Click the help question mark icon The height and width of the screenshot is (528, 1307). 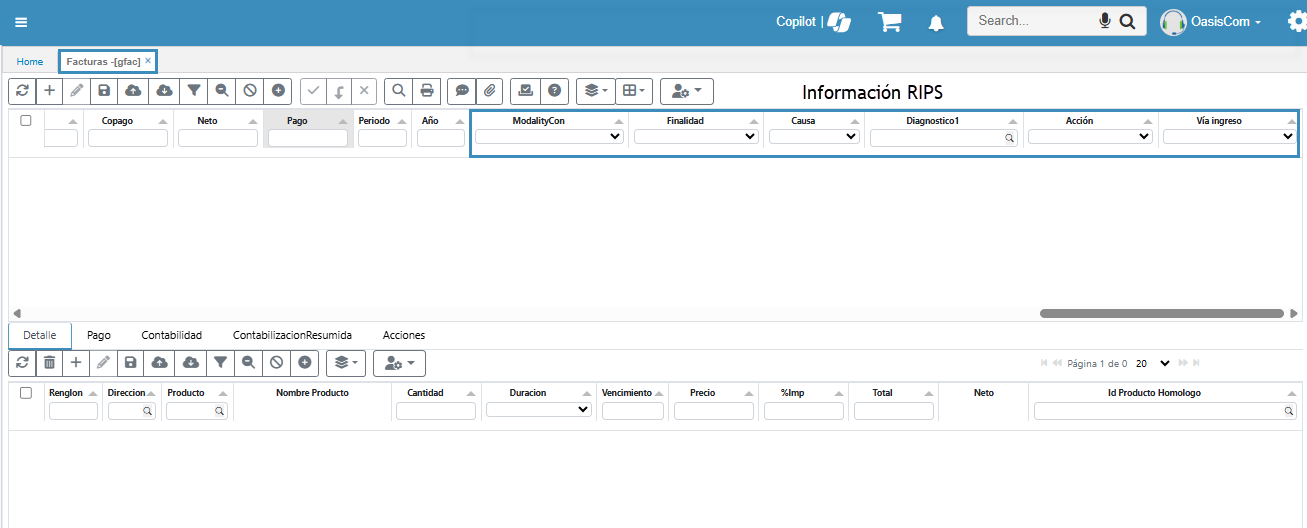pos(553,91)
